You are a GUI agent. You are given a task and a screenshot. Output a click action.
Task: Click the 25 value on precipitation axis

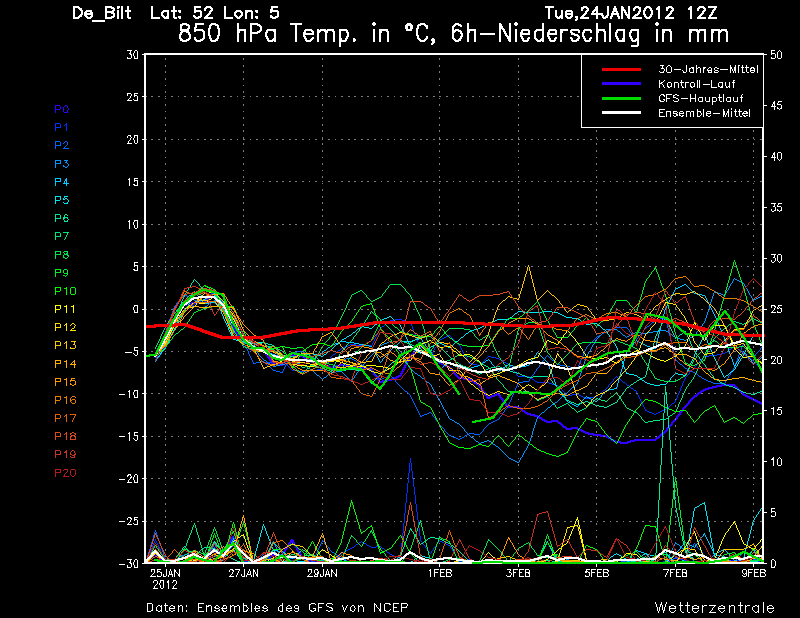[x=776, y=309]
